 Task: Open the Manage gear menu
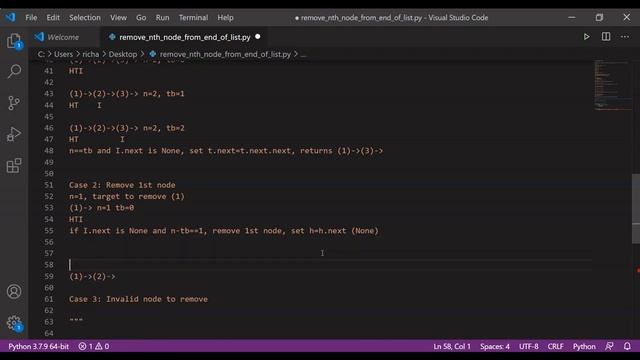point(14,323)
